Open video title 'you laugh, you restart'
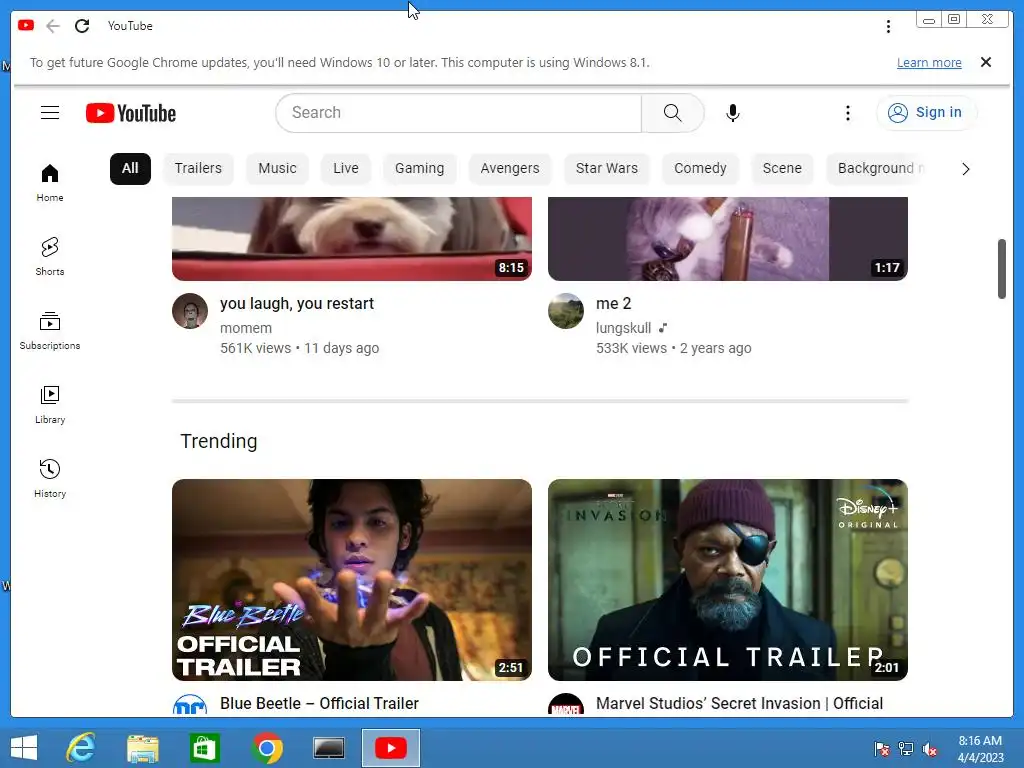 (296, 304)
